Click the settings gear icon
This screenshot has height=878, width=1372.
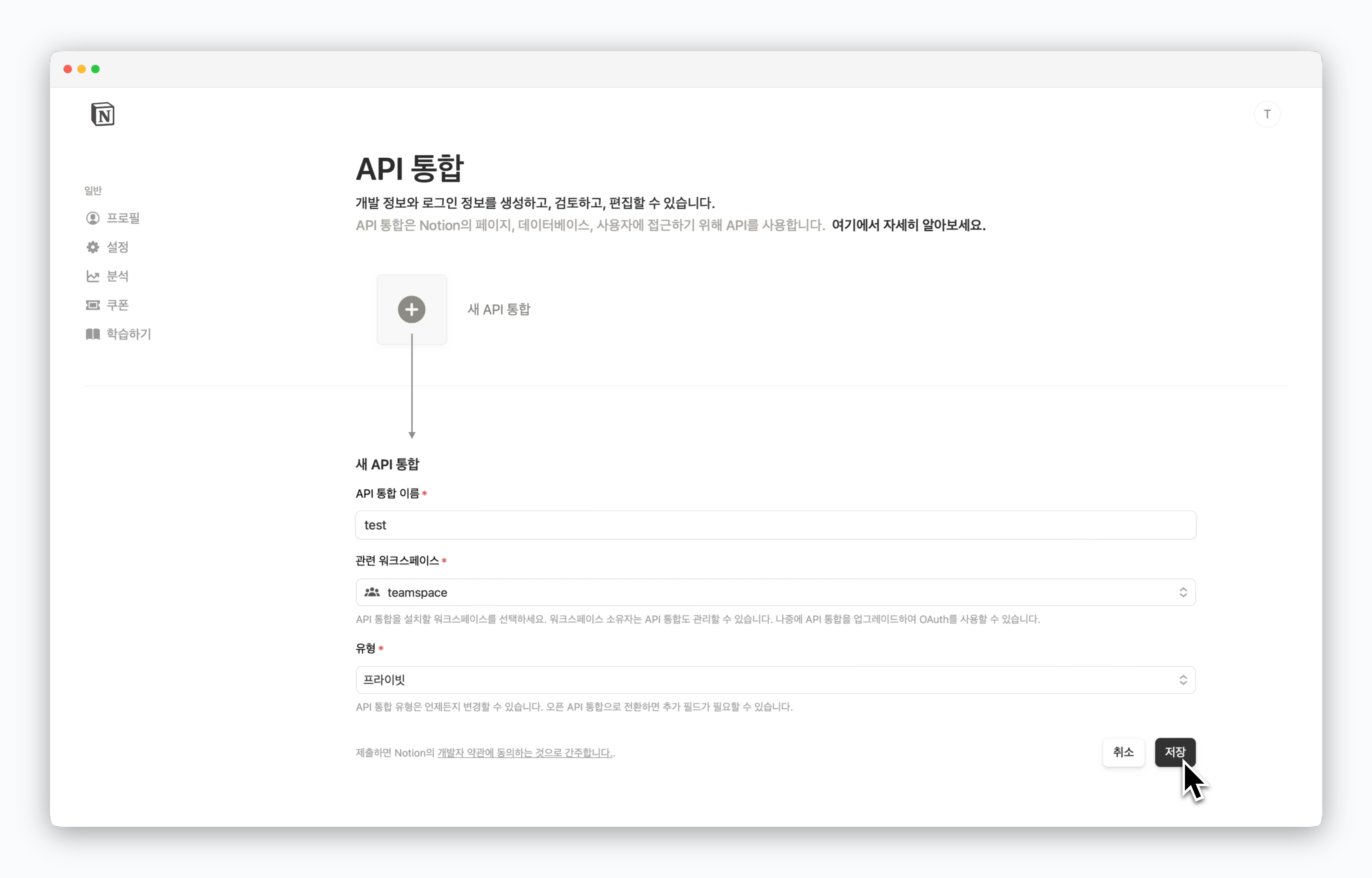pyautogui.click(x=92, y=247)
